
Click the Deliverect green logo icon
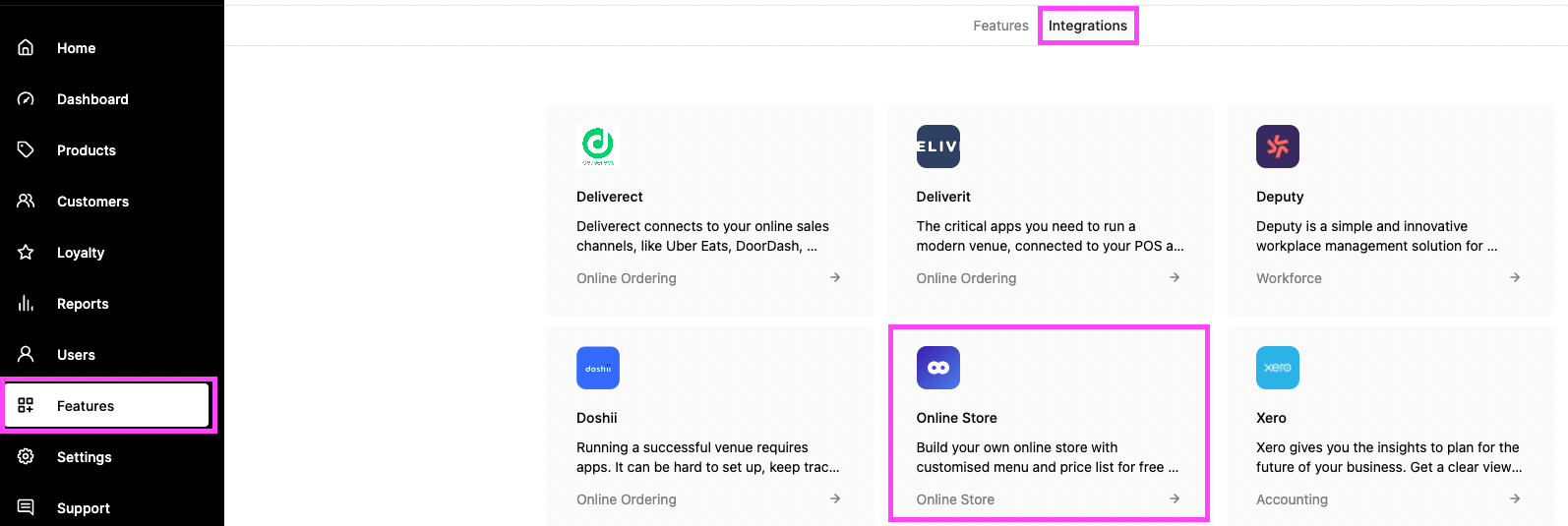point(598,146)
